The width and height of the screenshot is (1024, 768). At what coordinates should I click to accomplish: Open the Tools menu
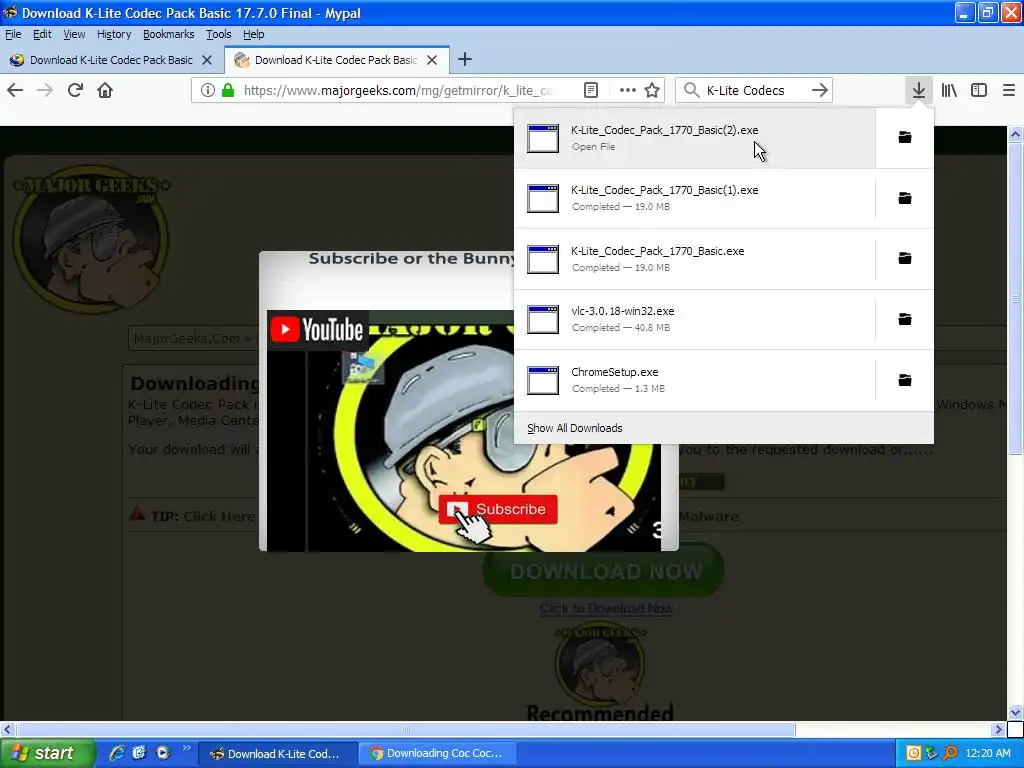point(219,34)
